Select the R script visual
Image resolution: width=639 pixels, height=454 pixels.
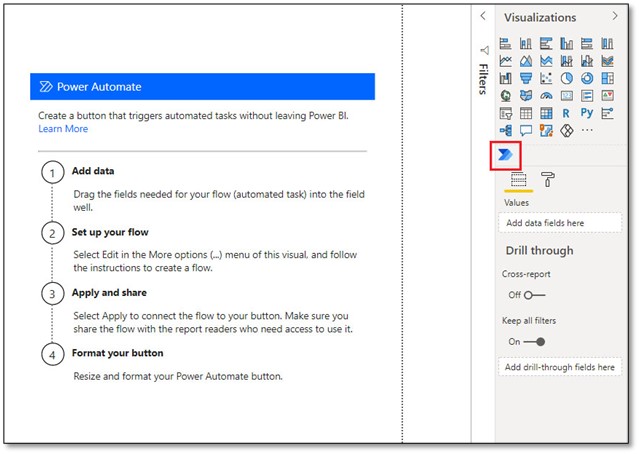566,113
